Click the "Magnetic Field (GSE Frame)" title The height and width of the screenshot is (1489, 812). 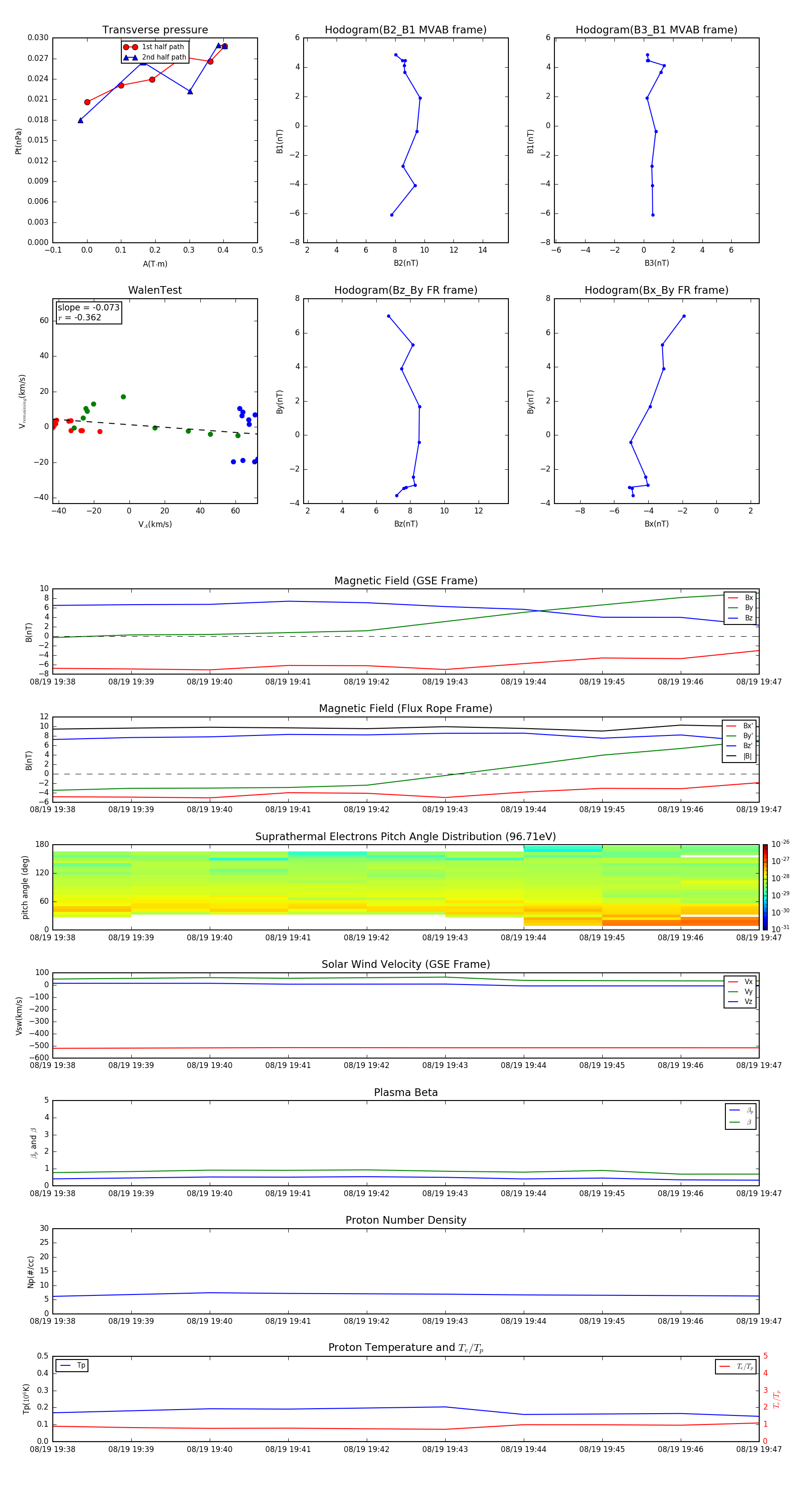tap(406, 581)
